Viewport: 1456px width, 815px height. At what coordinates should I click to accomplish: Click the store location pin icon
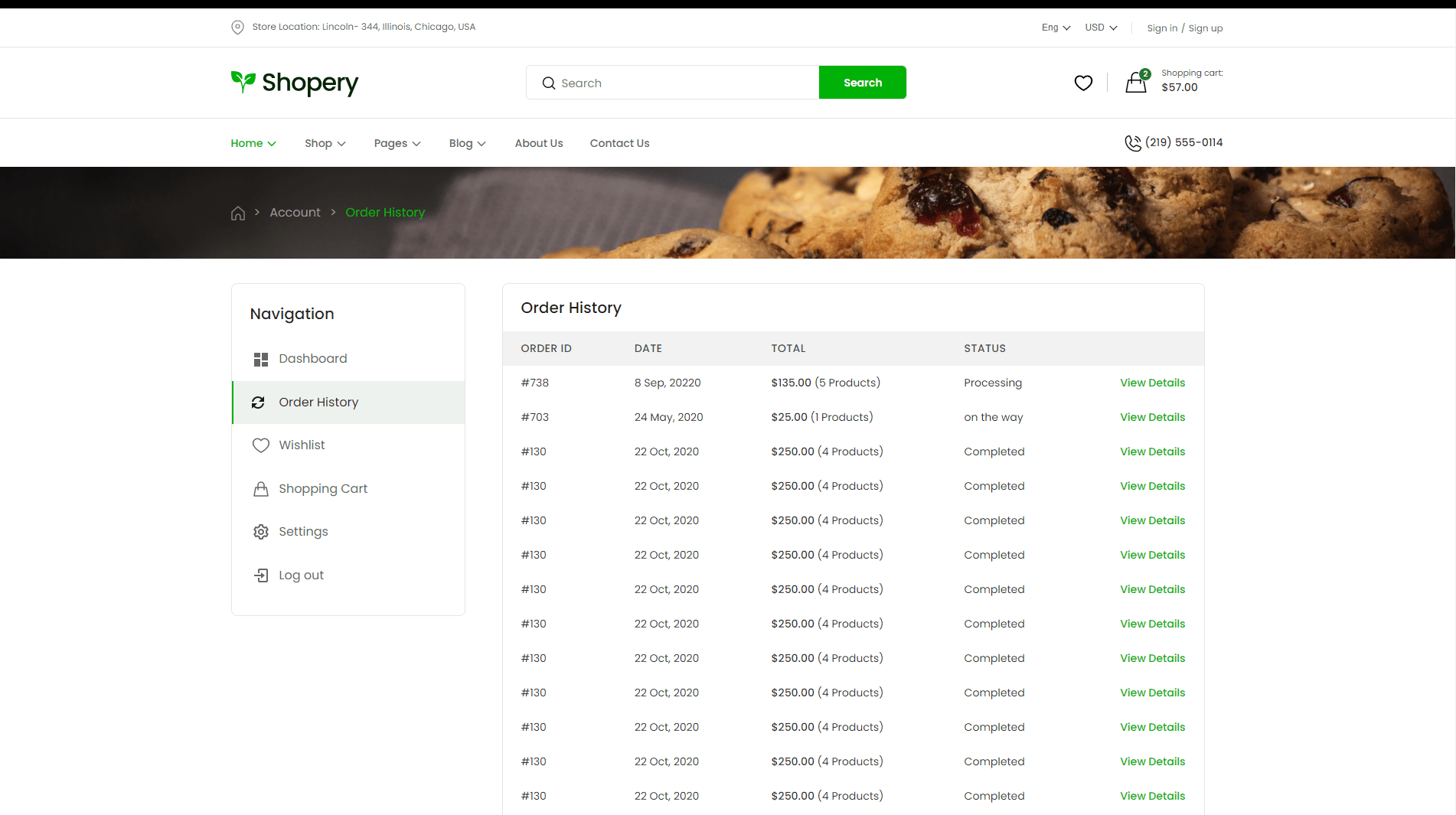237,28
